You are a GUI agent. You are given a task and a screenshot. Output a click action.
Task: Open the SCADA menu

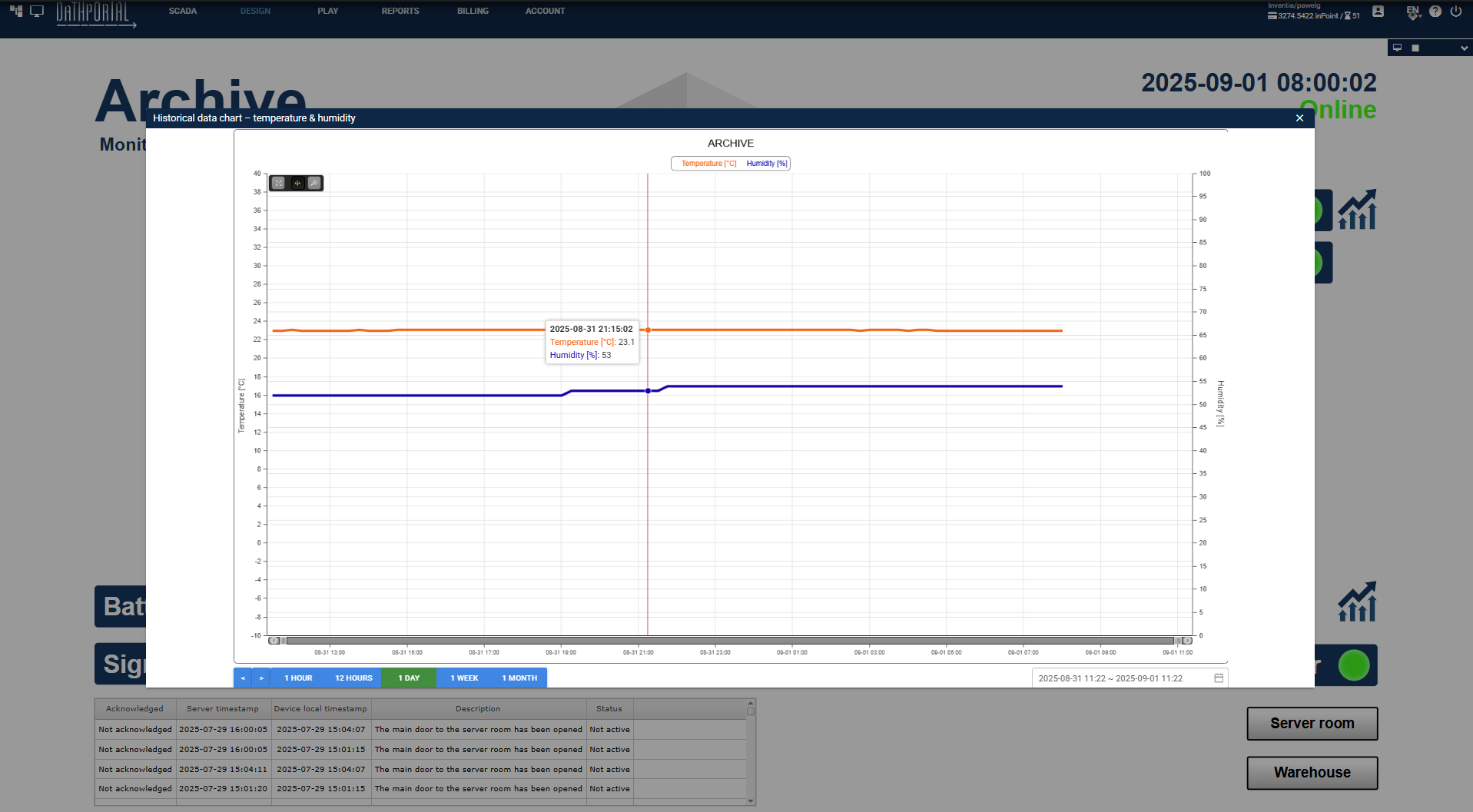pyautogui.click(x=183, y=11)
